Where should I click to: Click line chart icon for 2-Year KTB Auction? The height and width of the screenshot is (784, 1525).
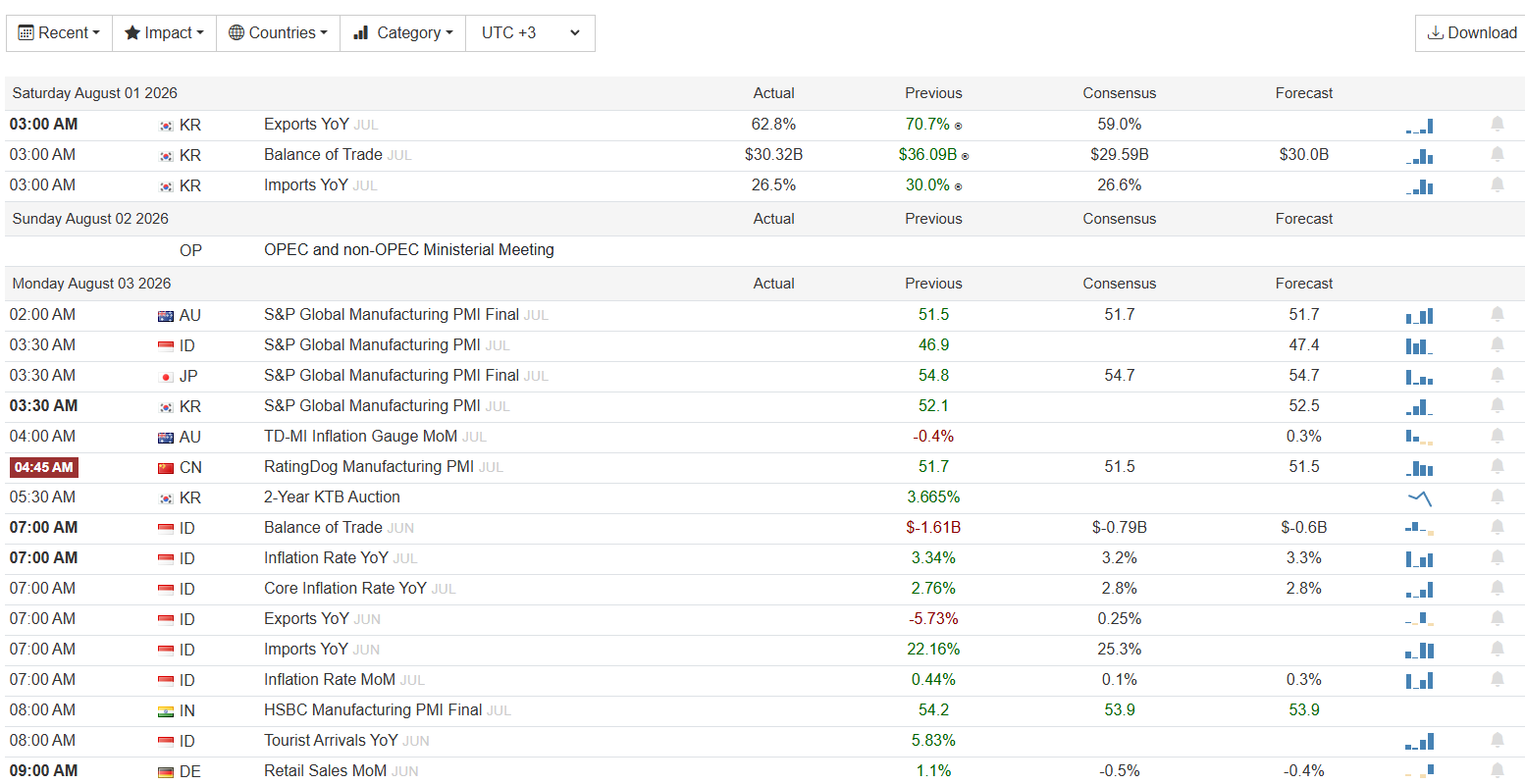1419,497
